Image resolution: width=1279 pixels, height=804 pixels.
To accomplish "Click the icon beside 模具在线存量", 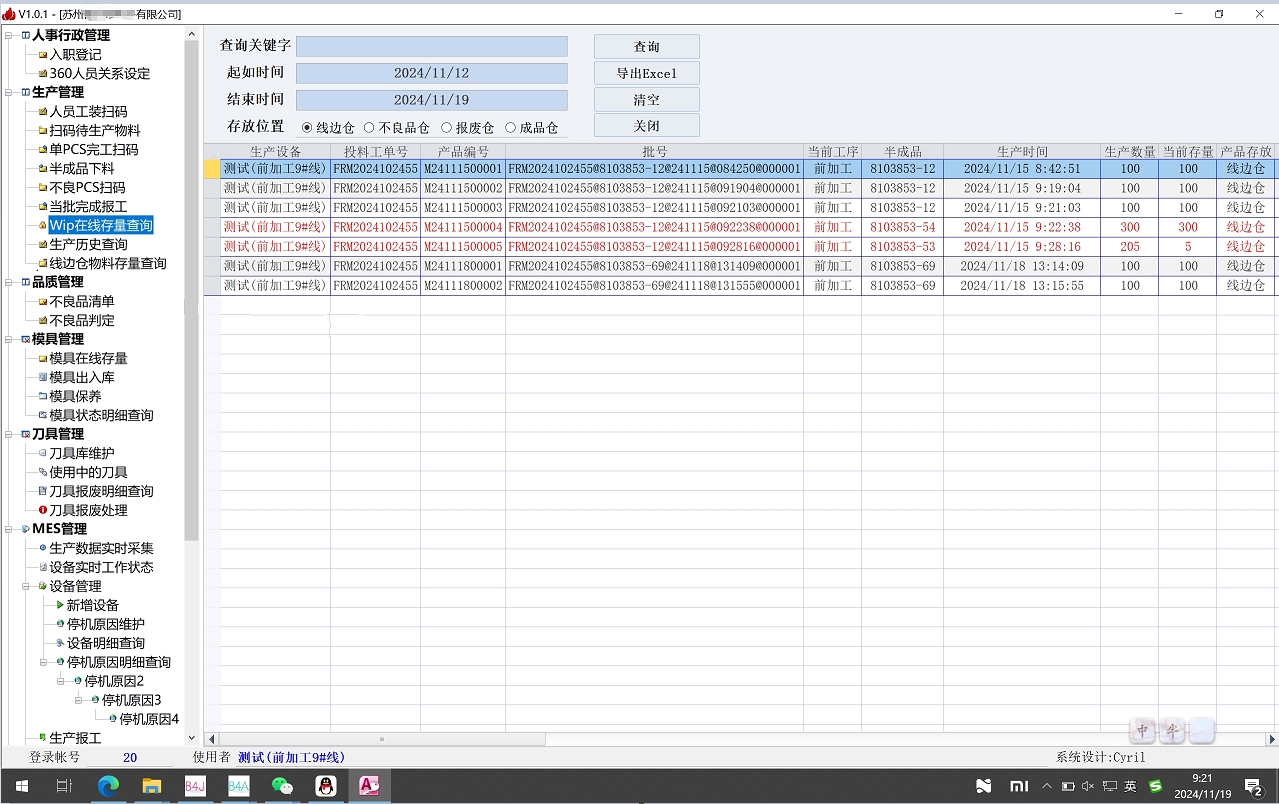I will pyautogui.click(x=43, y=359).
